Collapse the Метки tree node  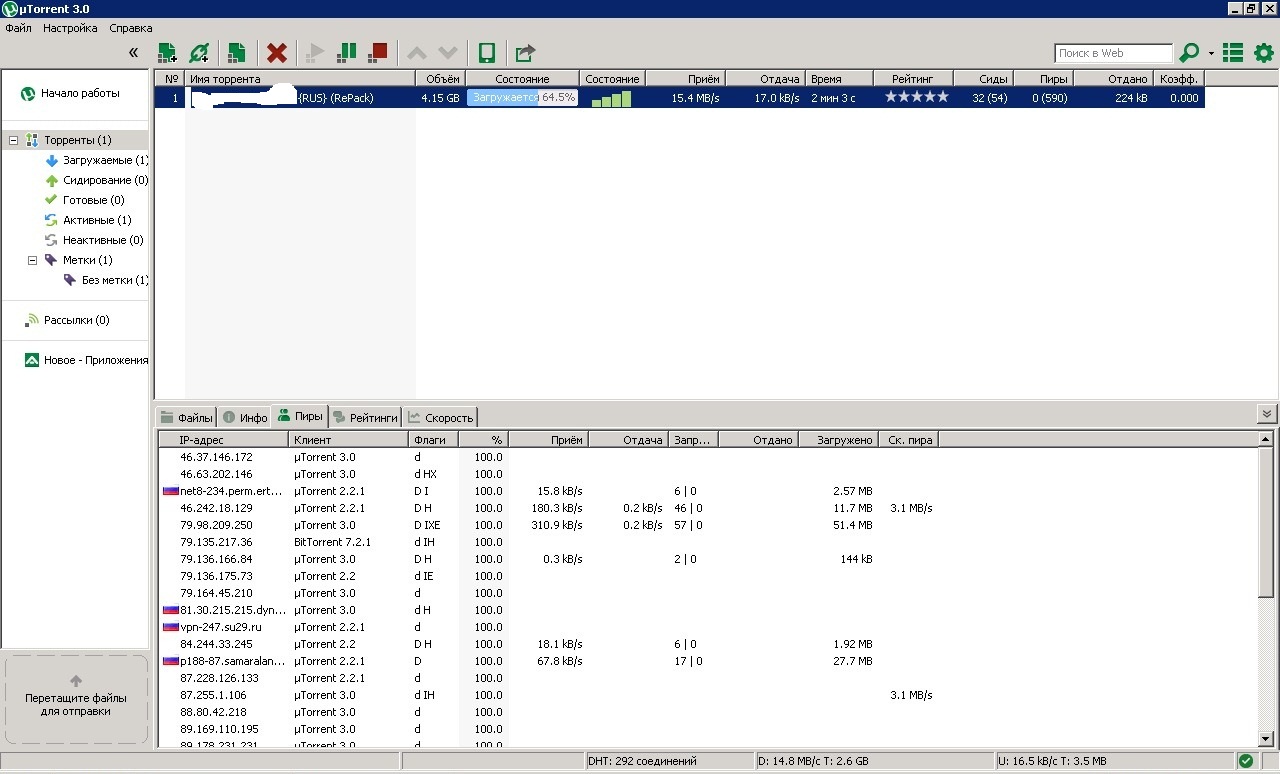click(x=32, y=260)
